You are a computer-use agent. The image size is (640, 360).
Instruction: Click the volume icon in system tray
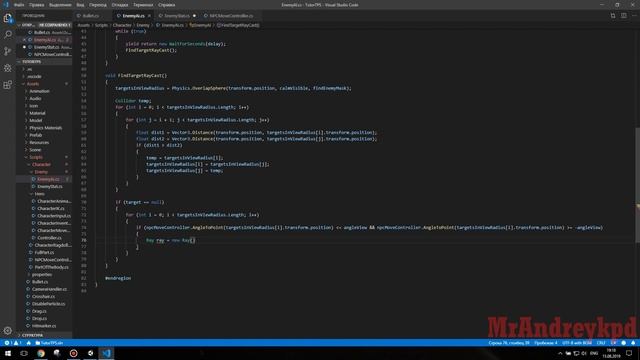pos(584,353)
